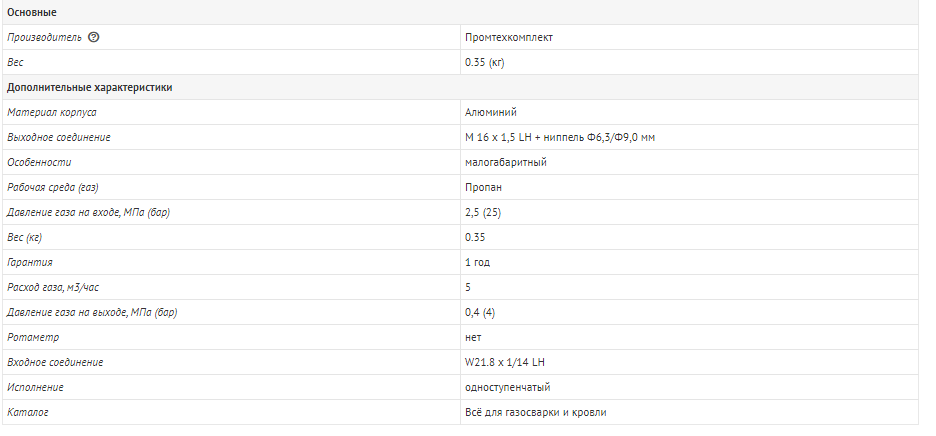Click the Выходное соединение row label
936x436 pixels.
58,137
